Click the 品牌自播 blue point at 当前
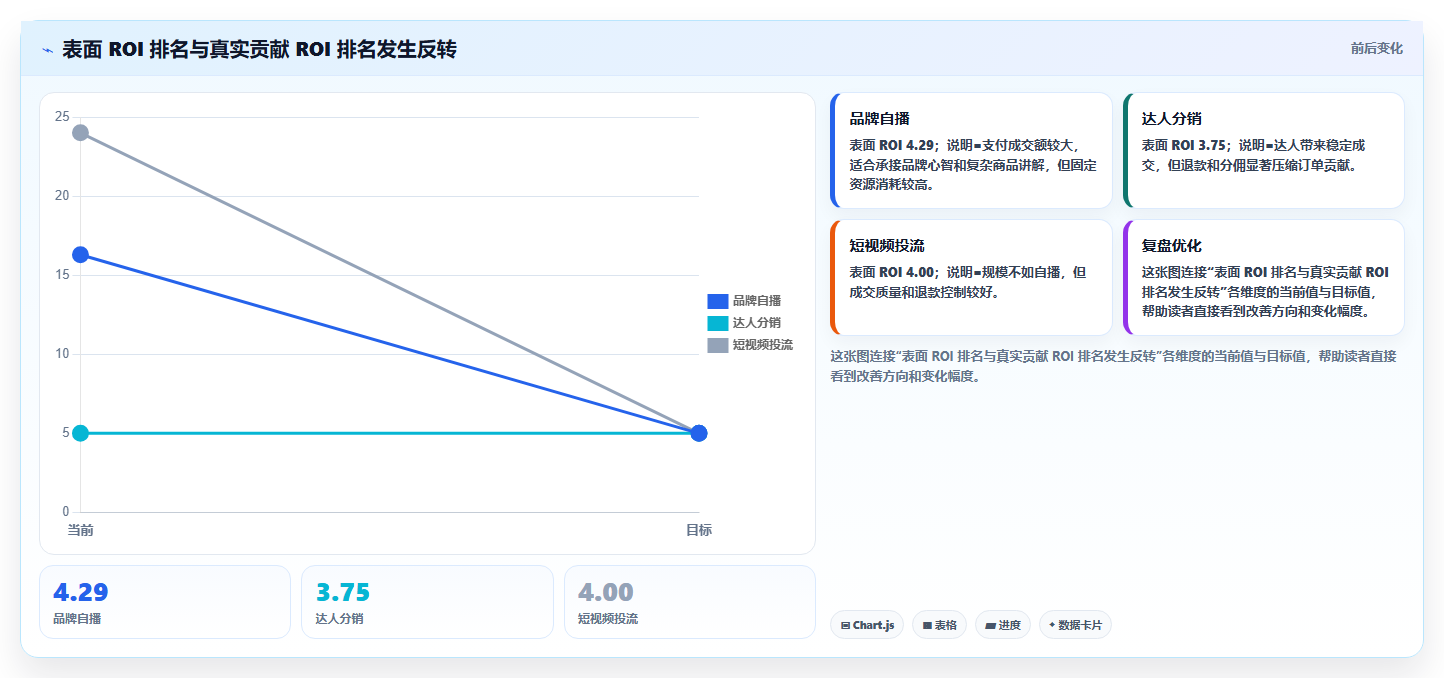This screenshot has width=1444, height=678. [80, 255]
